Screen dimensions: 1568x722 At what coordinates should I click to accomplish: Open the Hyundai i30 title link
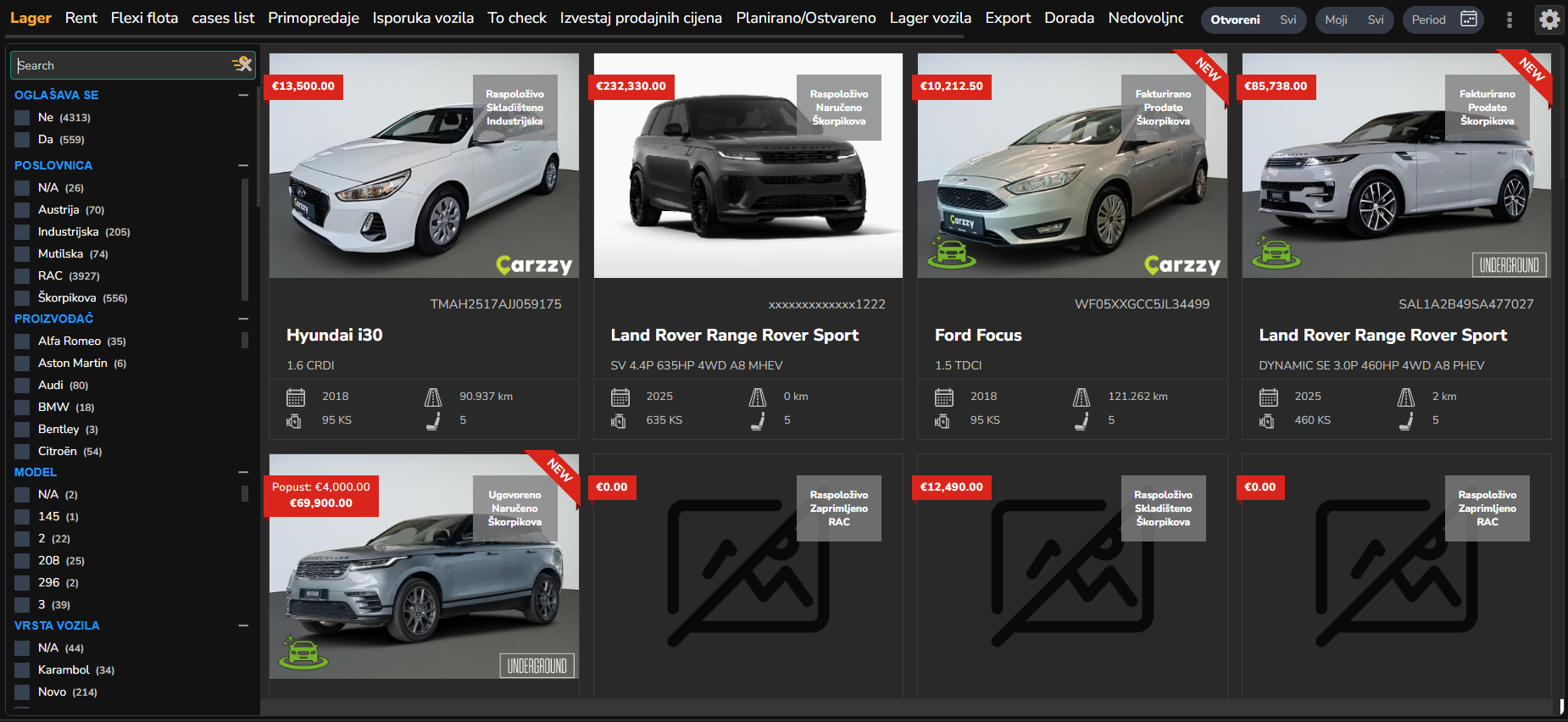click(x=334, y=335)
